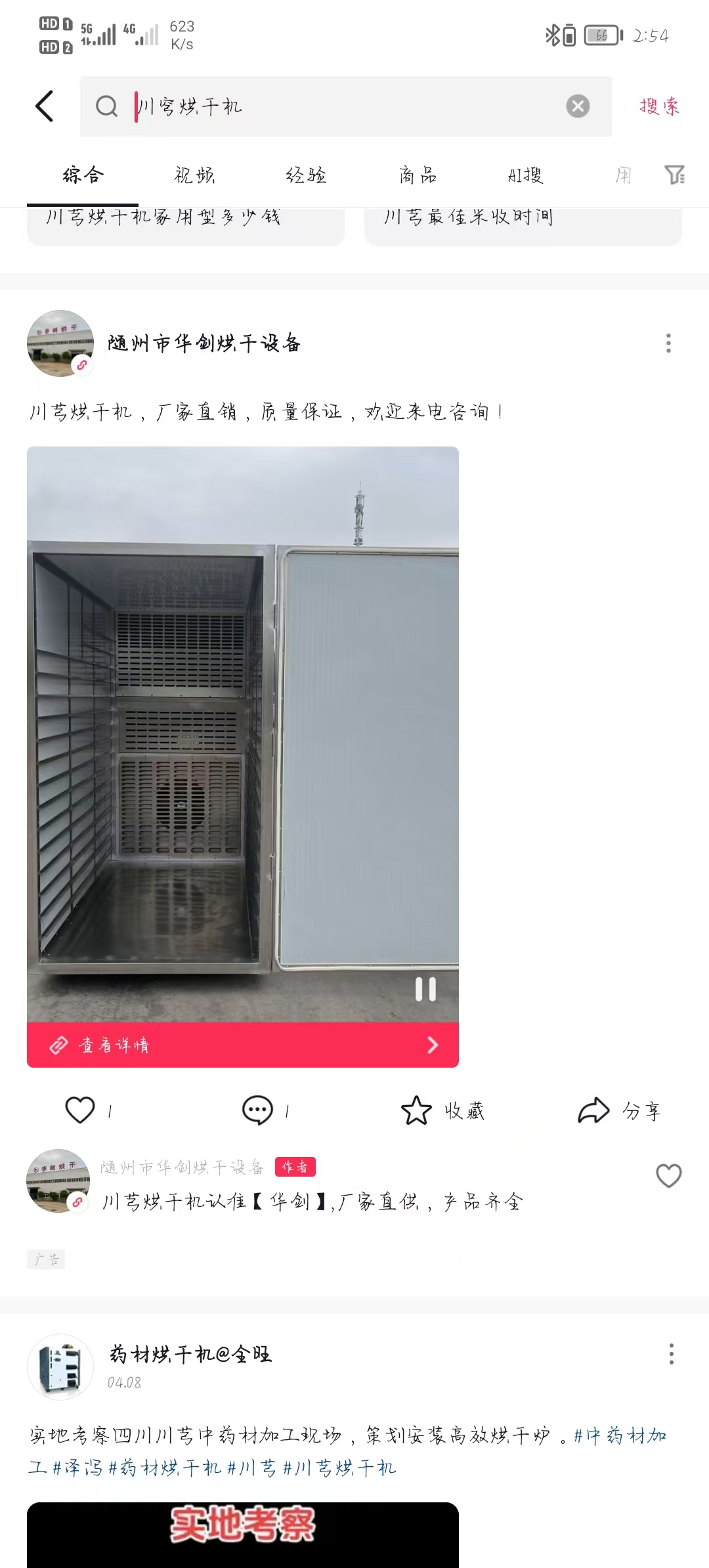This screenshot has height=1568, width=709.
Task: Toggle 收藏 star to favorite post
Action: click(416, 1110)
